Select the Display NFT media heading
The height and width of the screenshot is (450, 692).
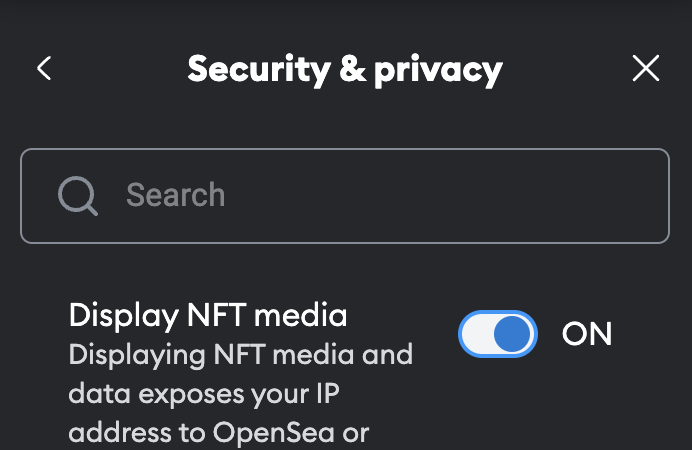click(x=208, y=315)
